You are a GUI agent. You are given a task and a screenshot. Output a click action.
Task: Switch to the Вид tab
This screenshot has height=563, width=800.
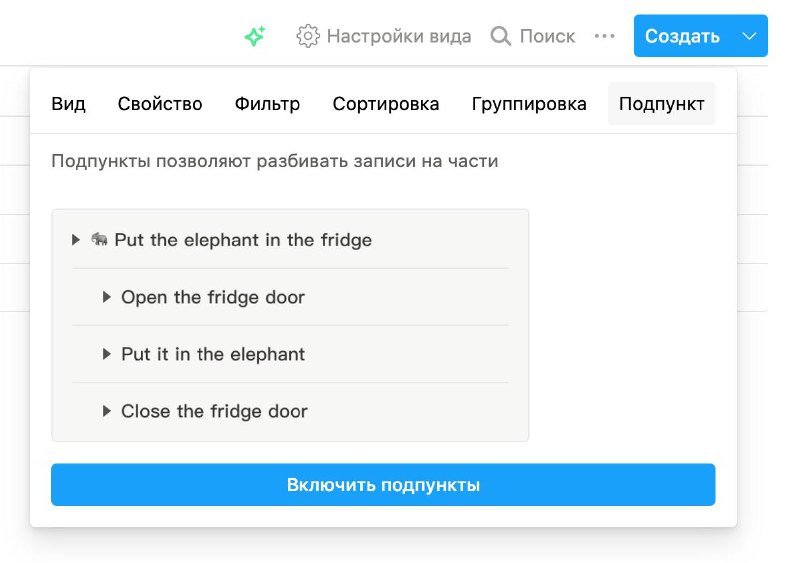coord(68,104)
